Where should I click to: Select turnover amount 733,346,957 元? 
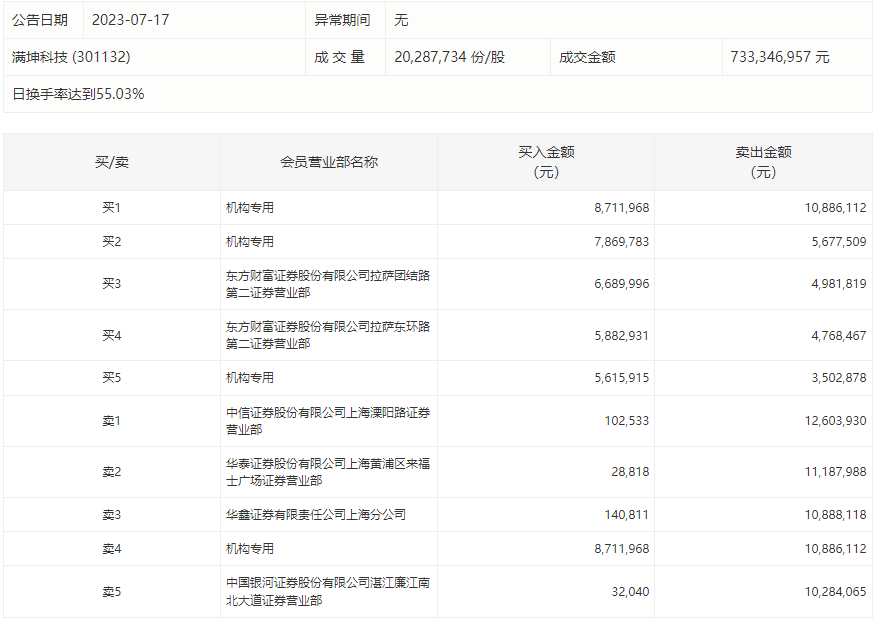[779, 57]
